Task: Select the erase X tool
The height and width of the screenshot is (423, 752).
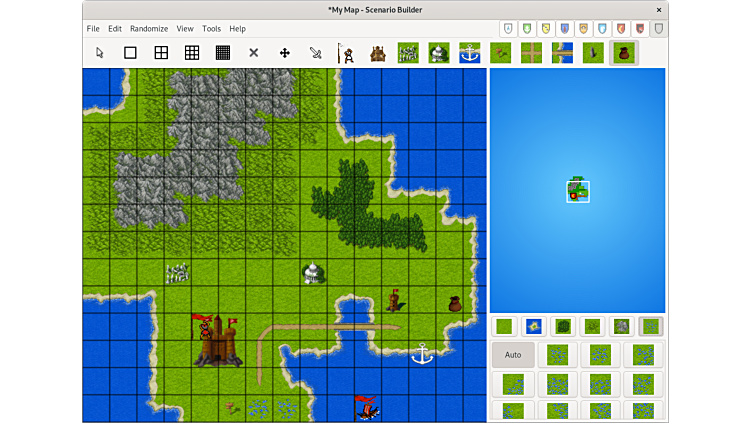Action: pyautogui.click(x=253, y=53)
